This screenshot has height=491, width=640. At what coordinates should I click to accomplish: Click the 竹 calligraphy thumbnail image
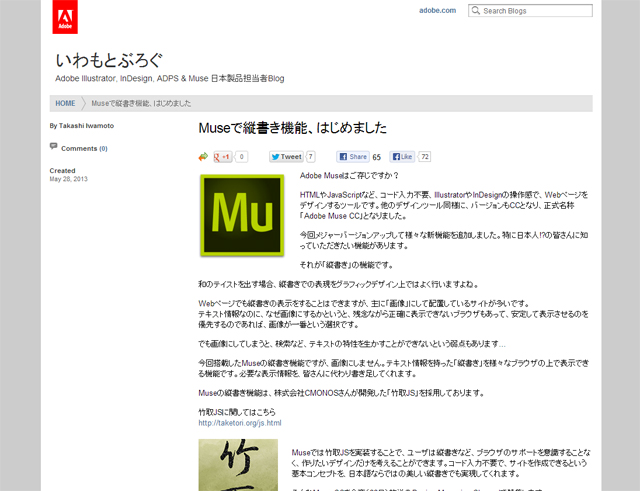coord(238,465)
